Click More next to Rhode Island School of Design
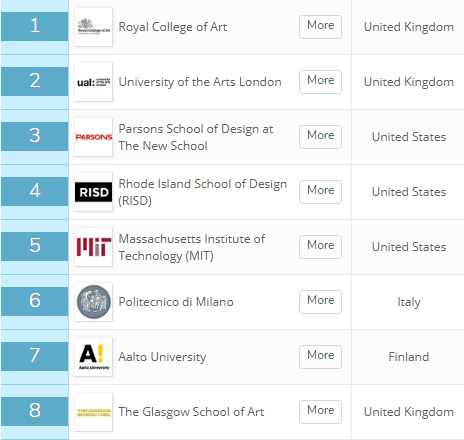464x440 pixels. tap(320, 192)
